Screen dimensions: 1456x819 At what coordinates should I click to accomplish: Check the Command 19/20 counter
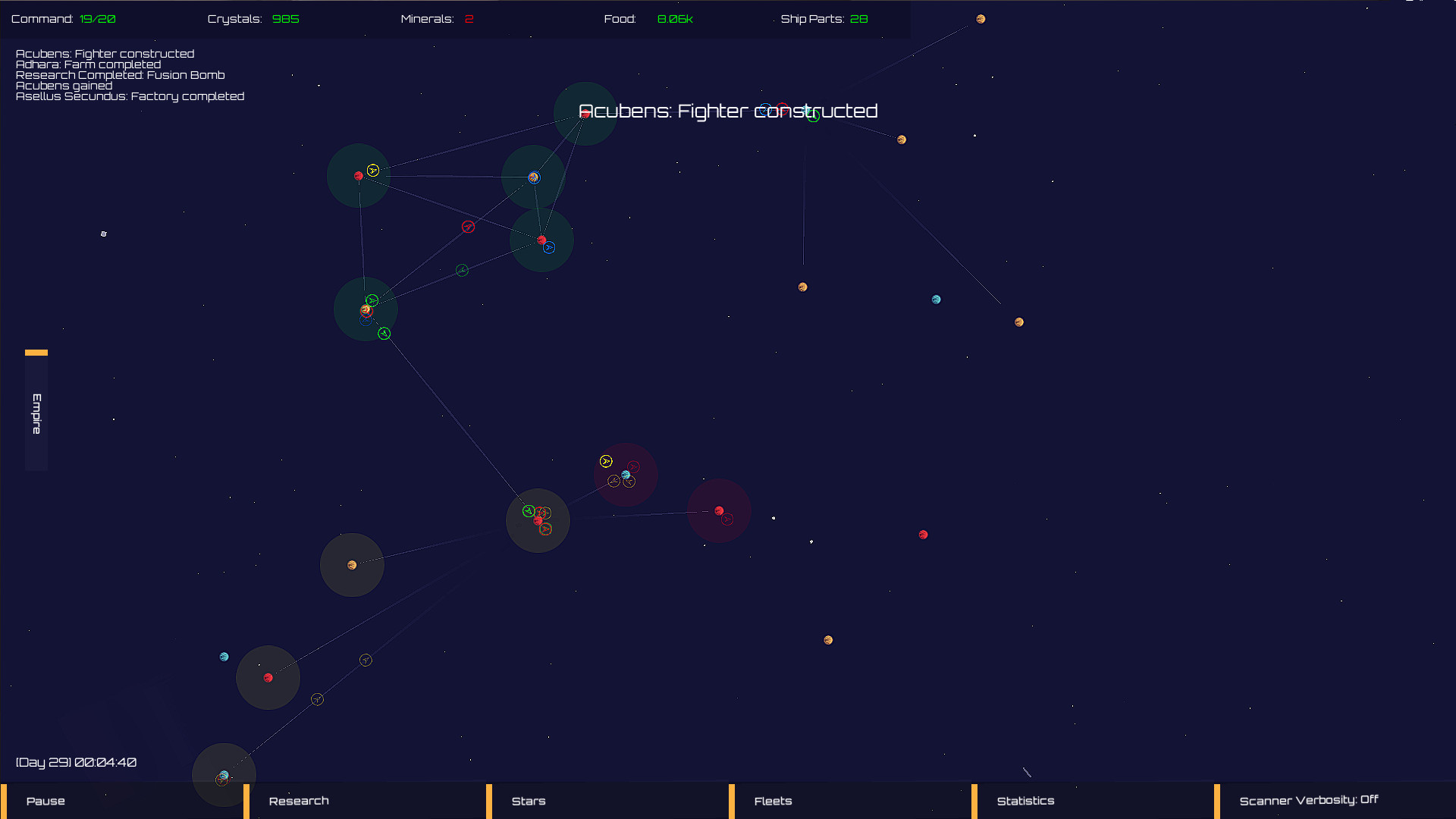(64, 19)
